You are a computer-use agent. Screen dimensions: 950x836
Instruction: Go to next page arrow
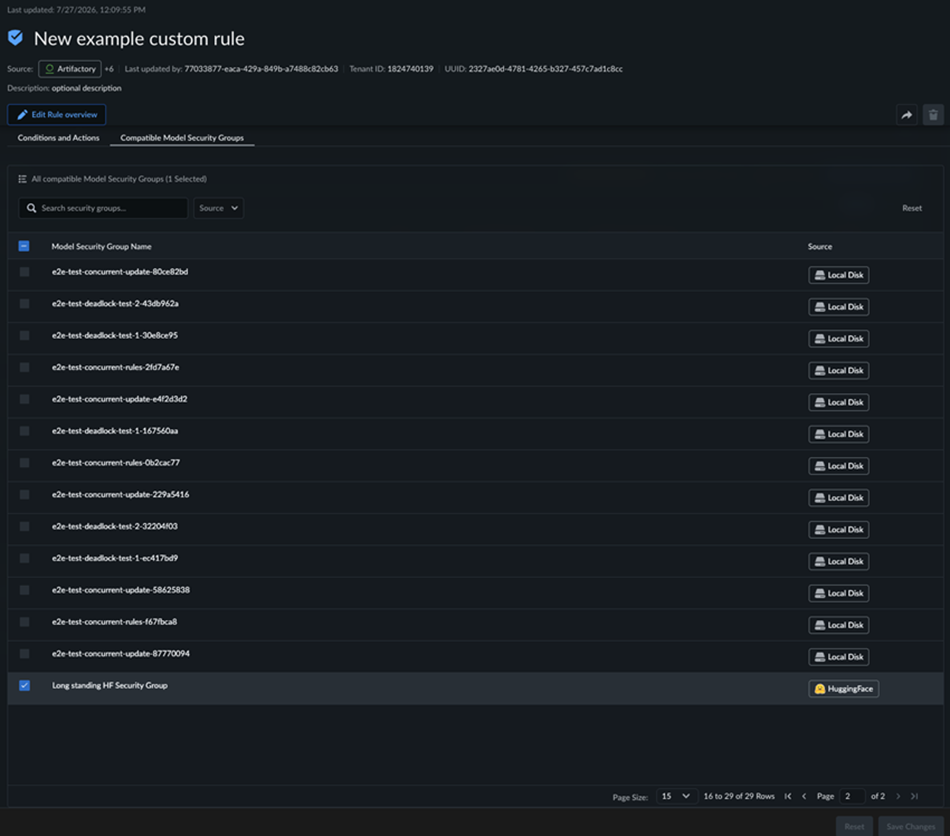coord(898,796)
